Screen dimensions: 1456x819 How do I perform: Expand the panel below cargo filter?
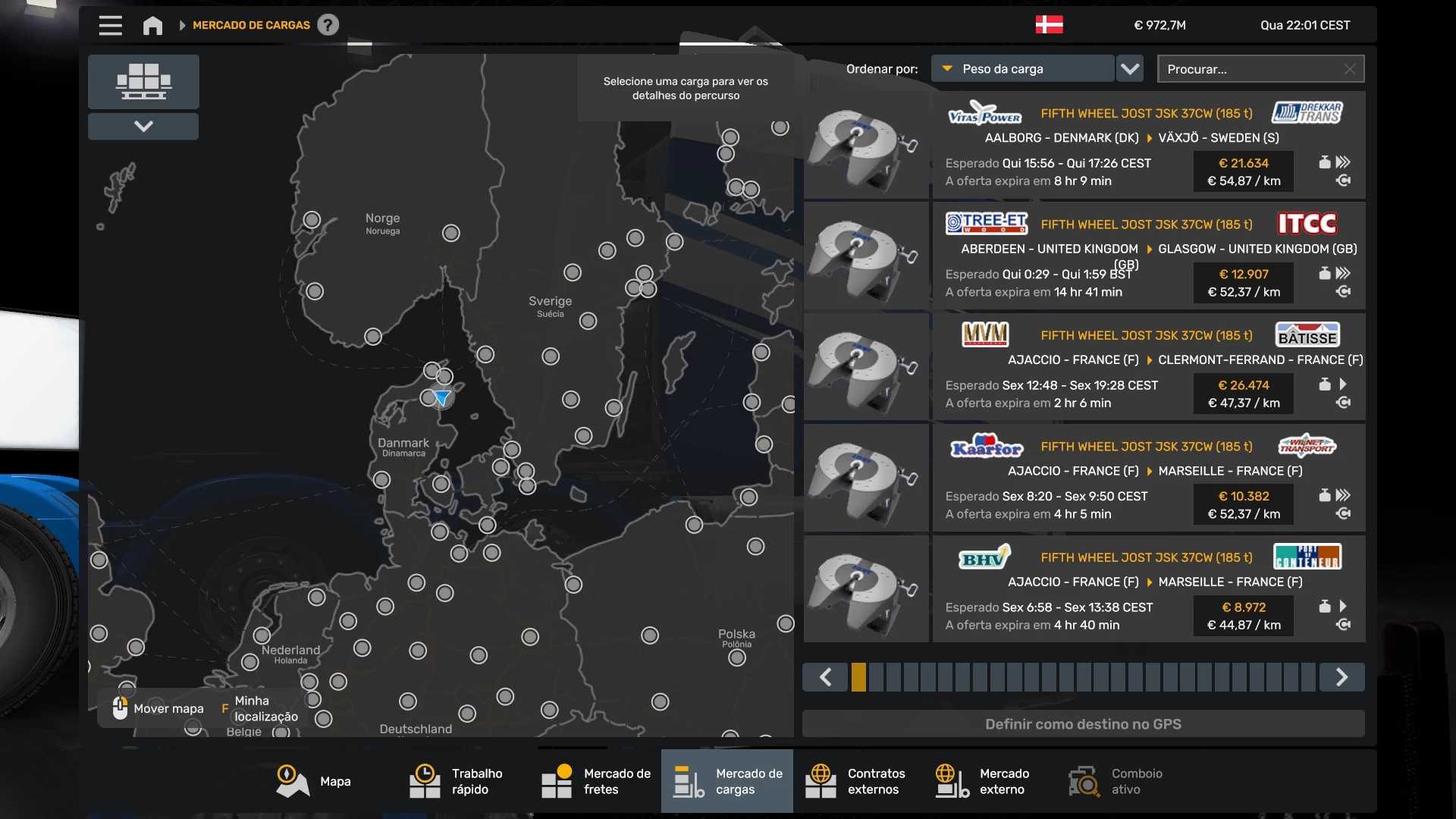143,126
